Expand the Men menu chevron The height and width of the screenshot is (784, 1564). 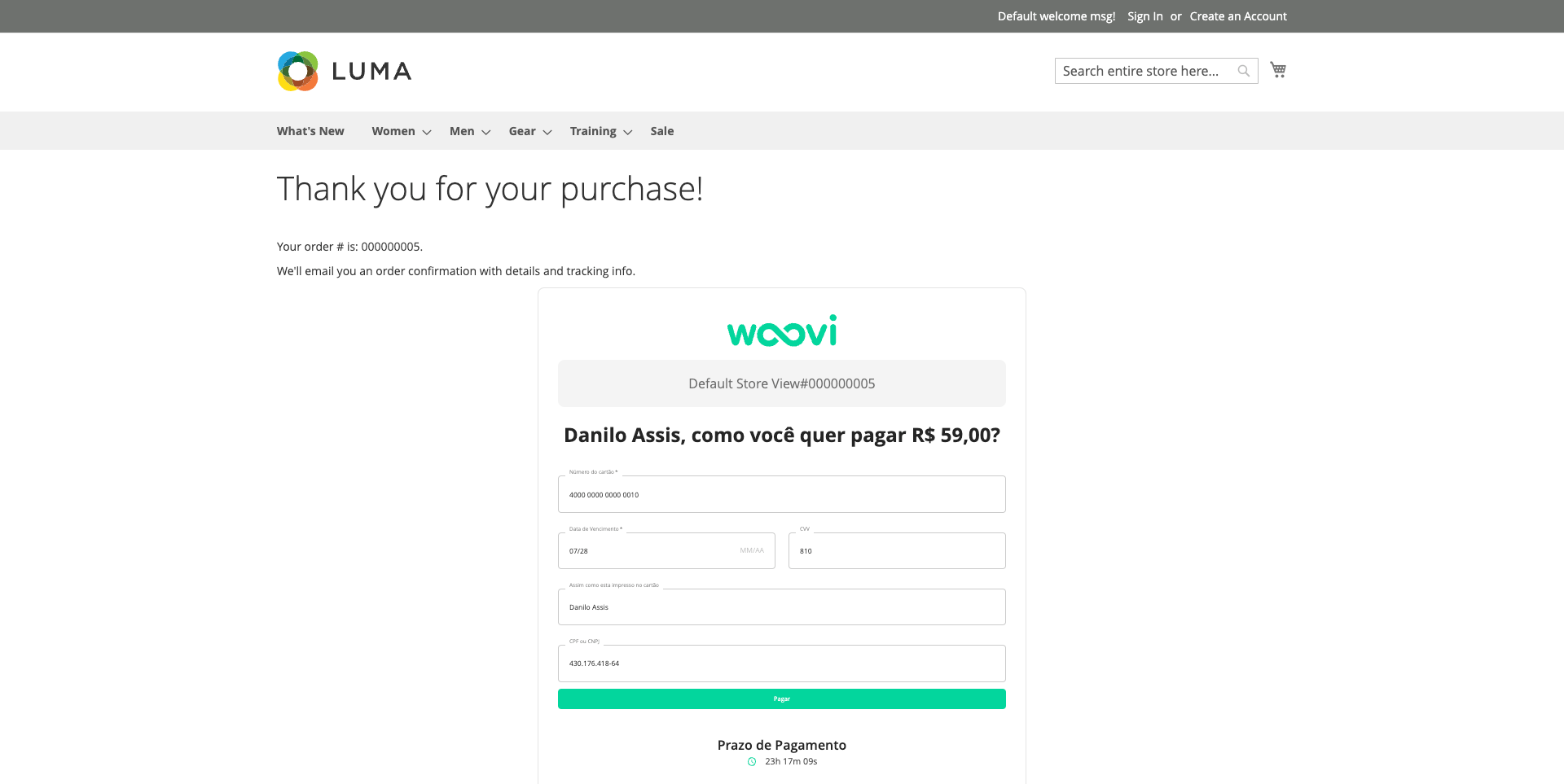click(486, 132)
